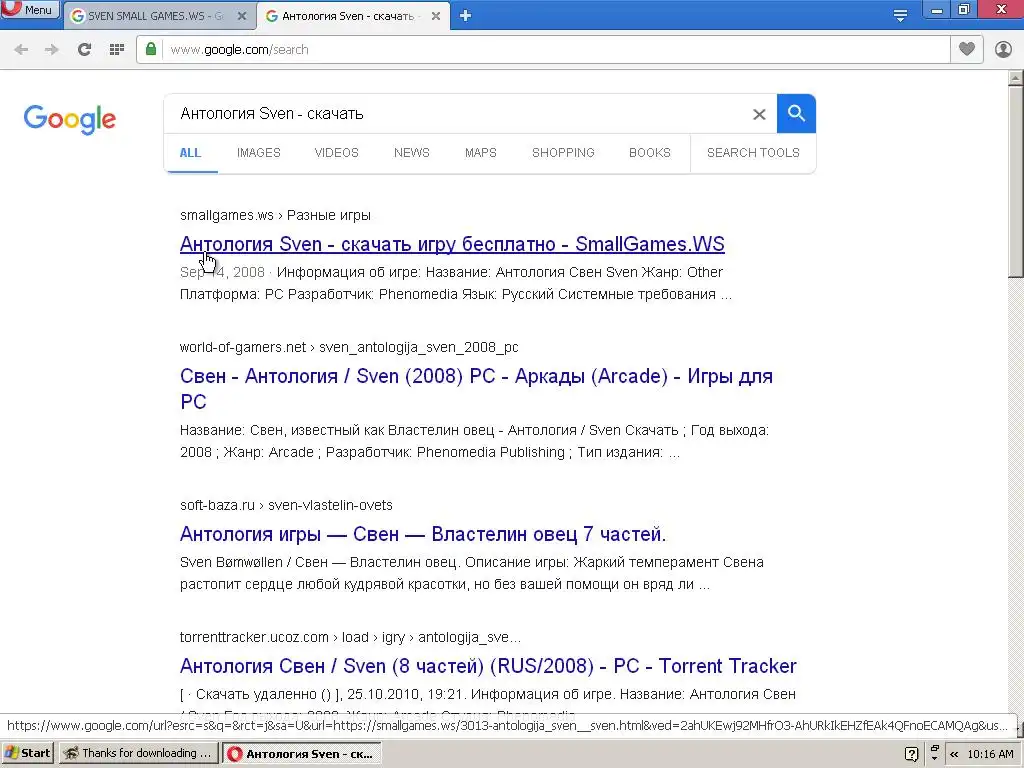Run search with blue magnifier button
The width and height of the screenshot is (1024, 768).
[796, 114]
